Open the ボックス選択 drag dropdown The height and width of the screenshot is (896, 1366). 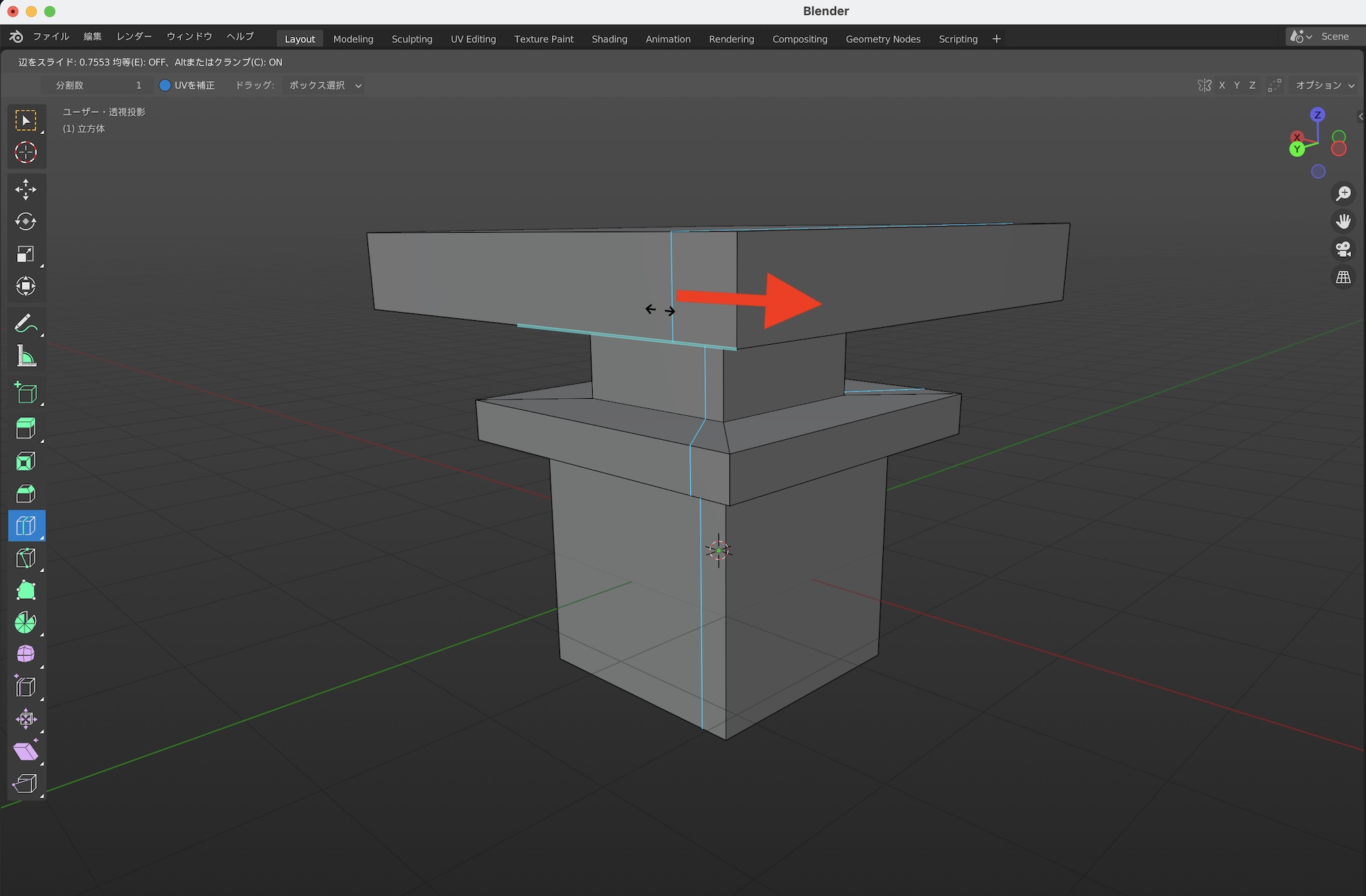tap(324, 85)
